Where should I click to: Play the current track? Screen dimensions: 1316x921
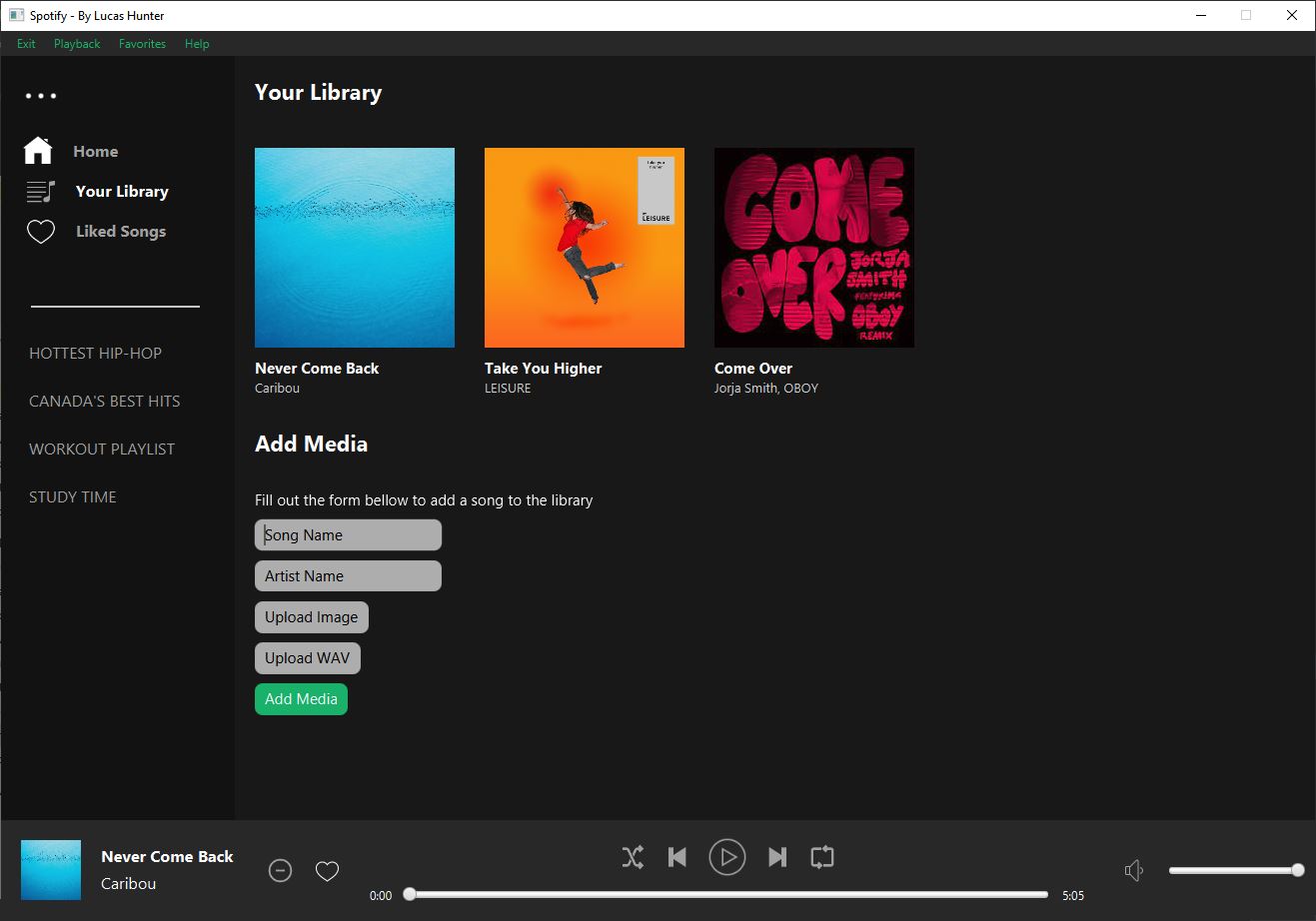pyautogui.click(x=727, y=857)
